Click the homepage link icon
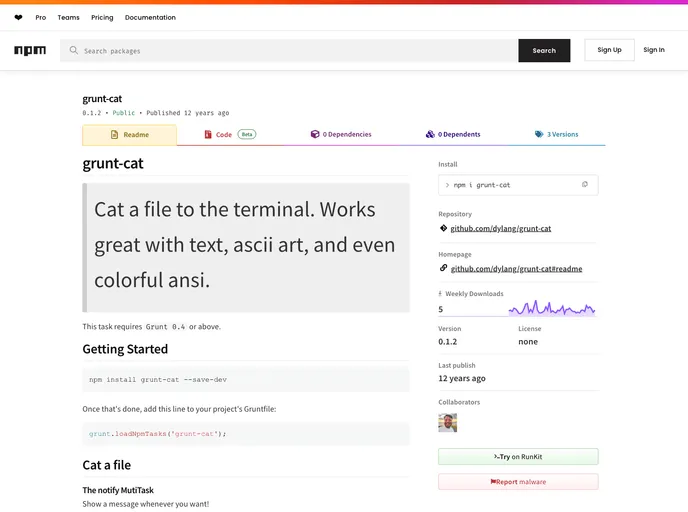This screenshot has width=688, height=512. 443,268
